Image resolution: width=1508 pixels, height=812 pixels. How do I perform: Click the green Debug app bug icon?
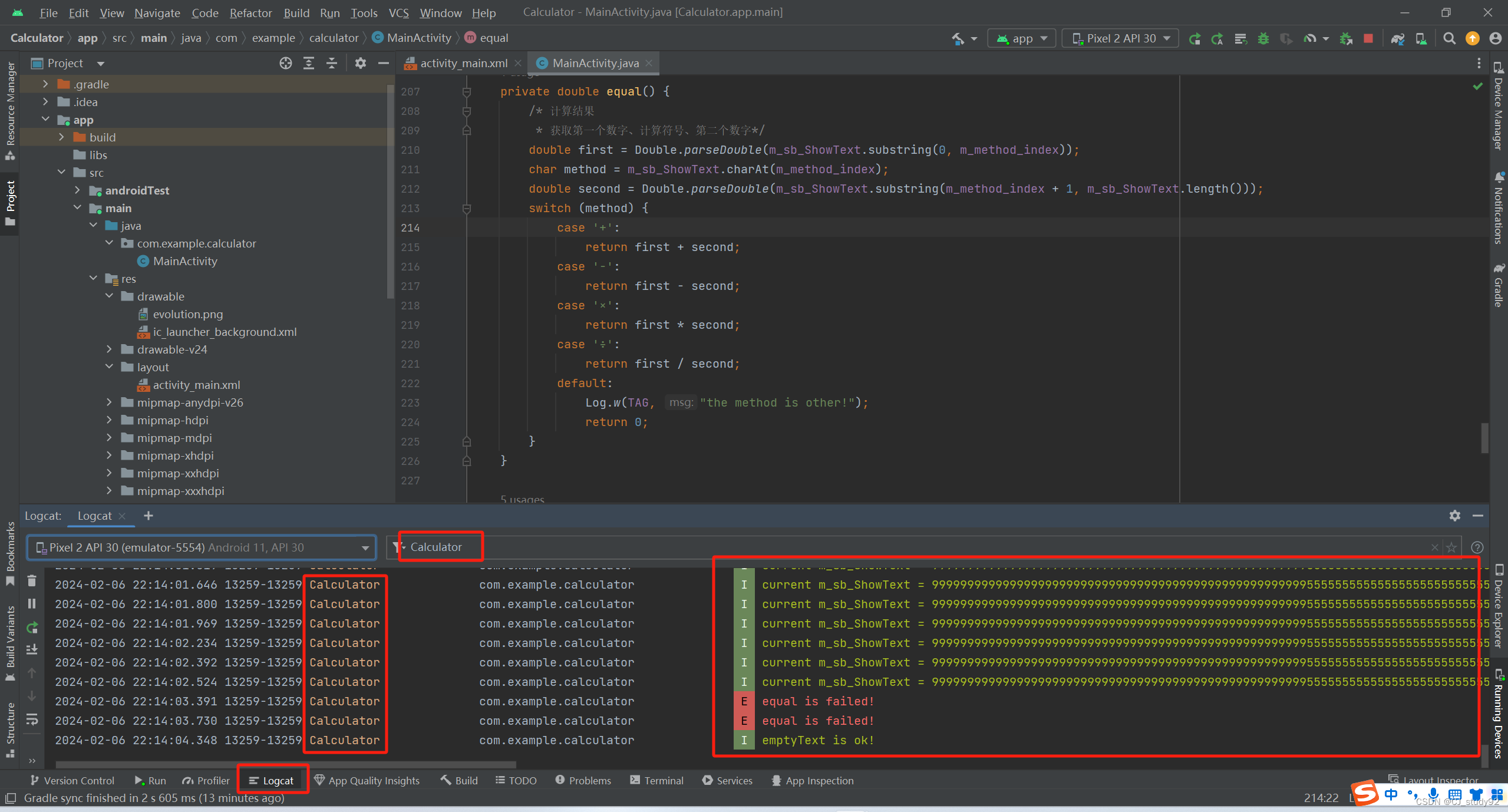[x=1263, y=38]
